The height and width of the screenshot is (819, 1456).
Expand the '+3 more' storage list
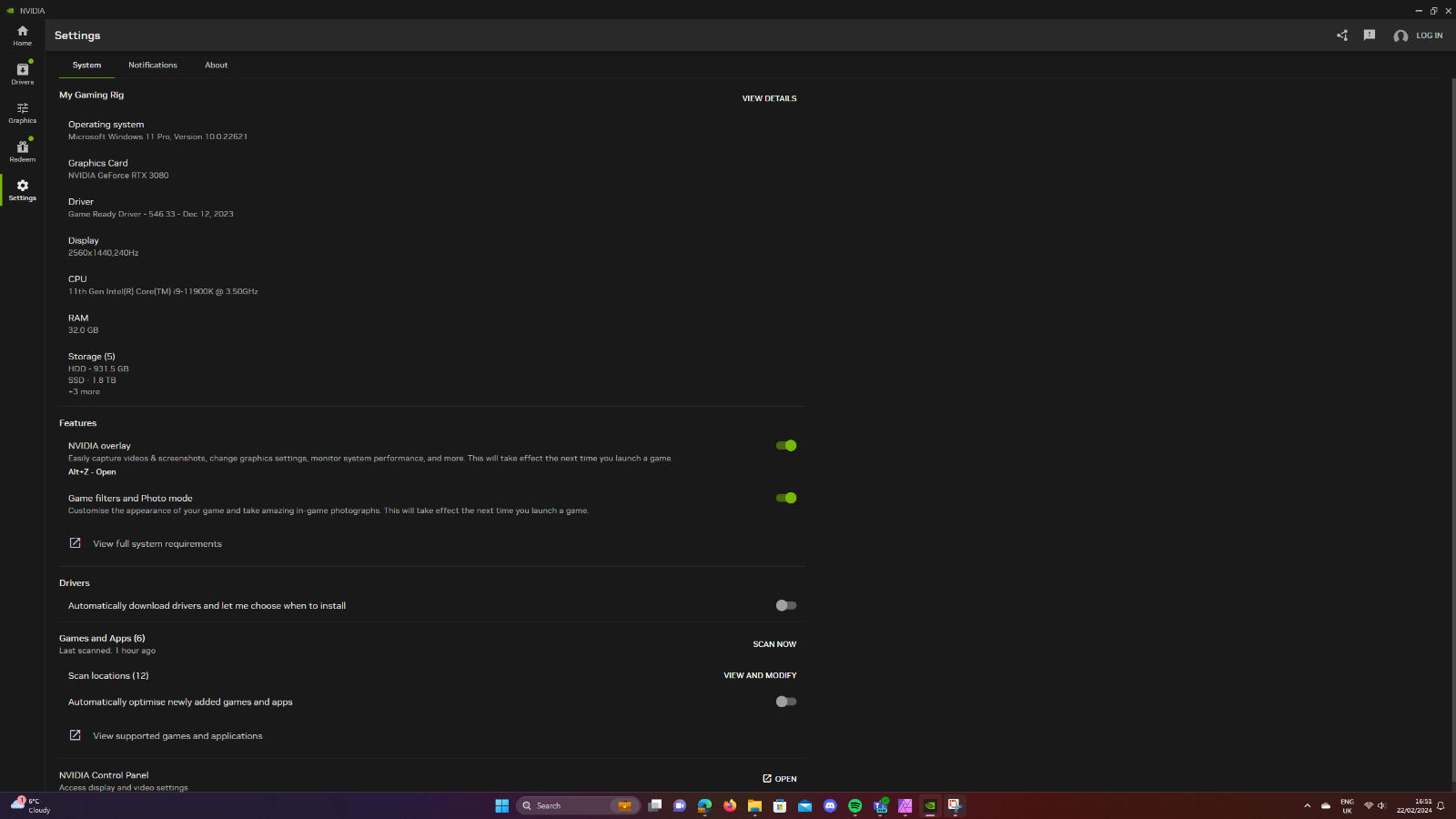click(84, 392)
